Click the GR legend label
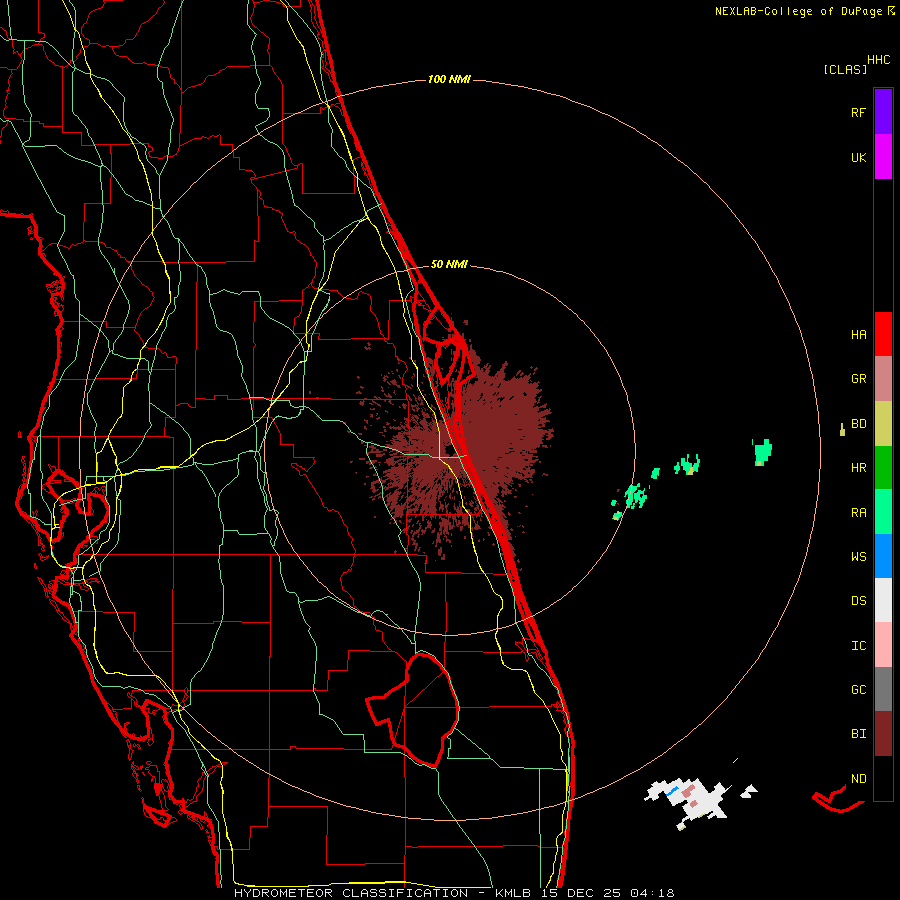The height and width of the screenshot is (900, 900). click(x=858, y=379)
